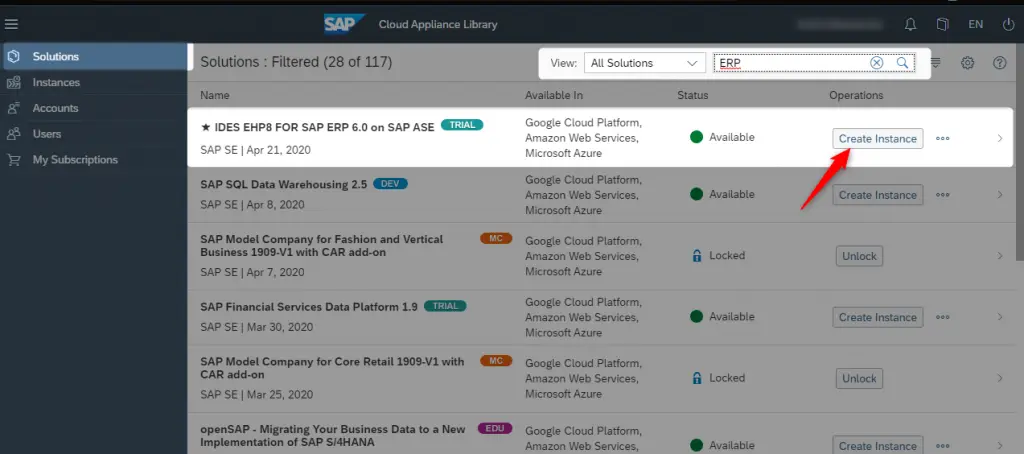Viewport: 1024px width, 454px height.
Task: Open more options for IDES EHP8
Action: 942,138
